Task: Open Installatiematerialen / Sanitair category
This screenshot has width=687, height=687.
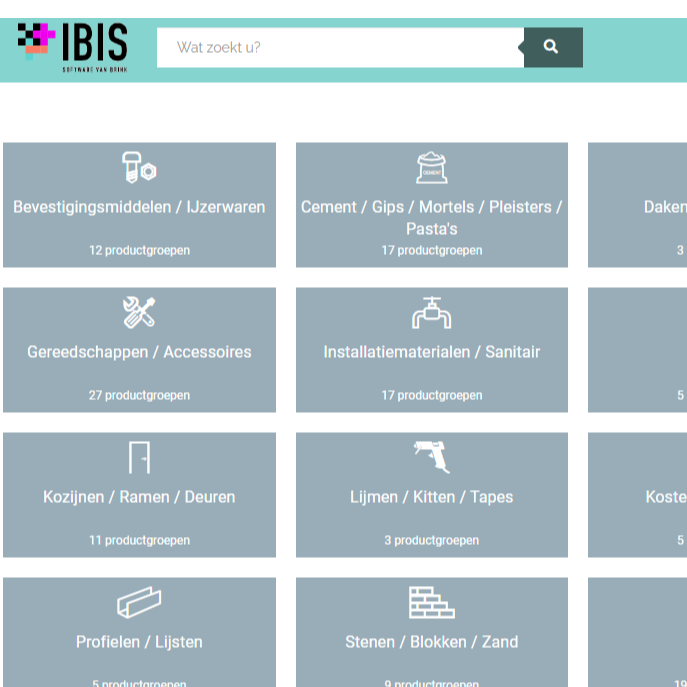Action: pos(432,350)
